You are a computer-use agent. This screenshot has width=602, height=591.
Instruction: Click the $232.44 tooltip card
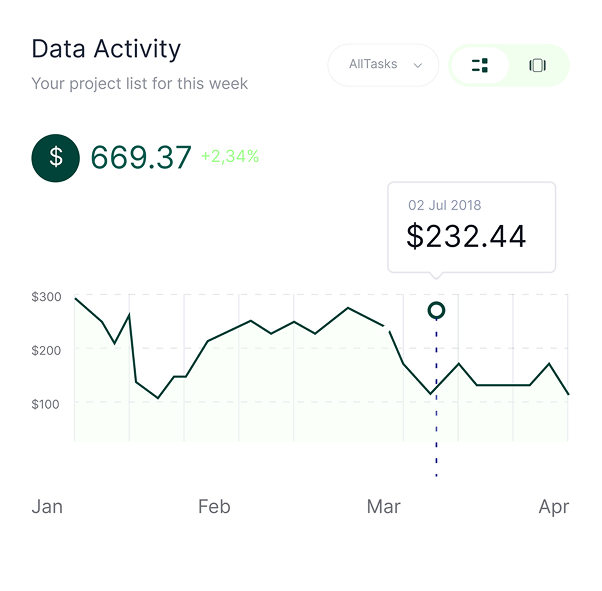[x=471, y=227]
